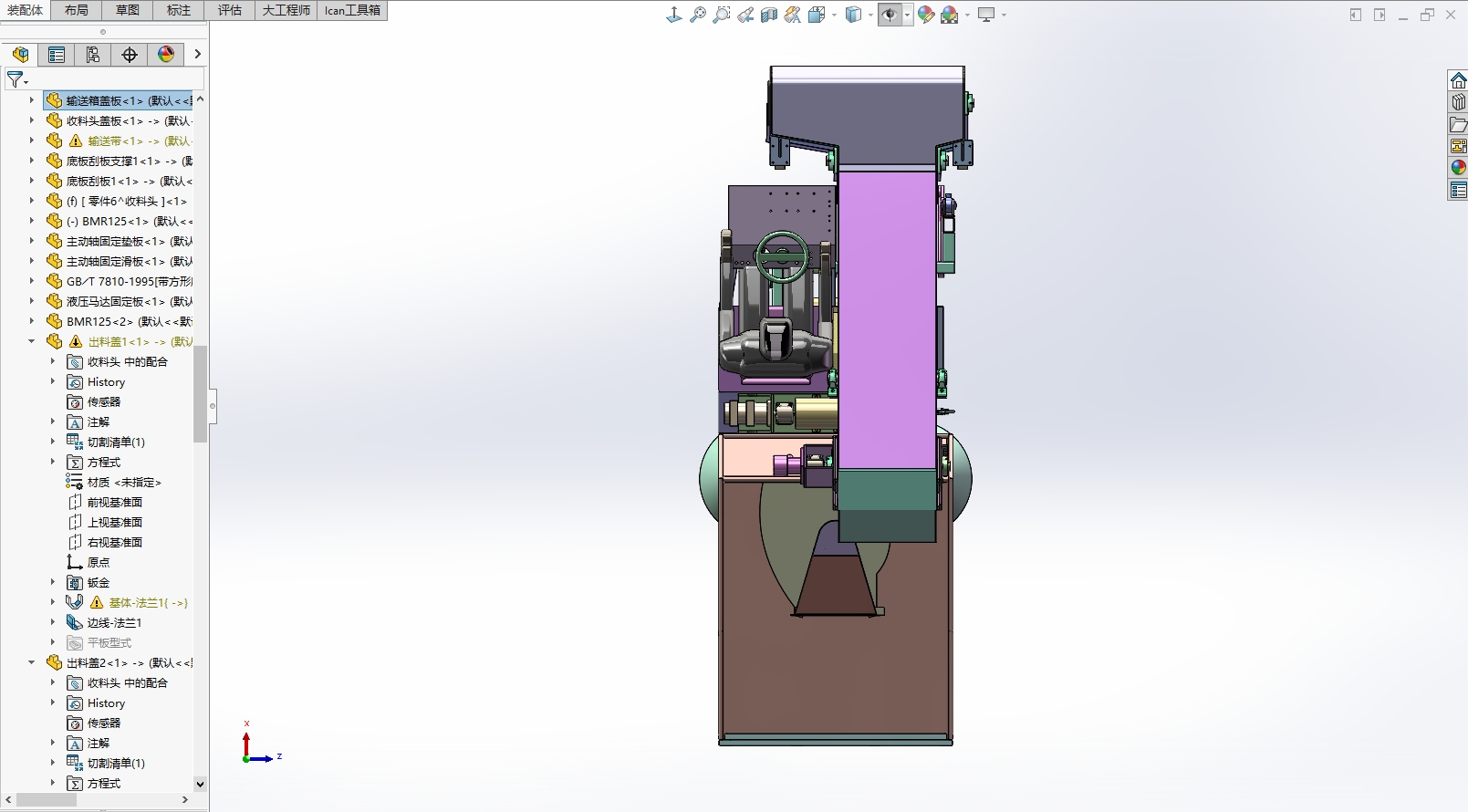Toggle the Section View tool
This screenshot has height=812, width=1468.
click(768, 15)
